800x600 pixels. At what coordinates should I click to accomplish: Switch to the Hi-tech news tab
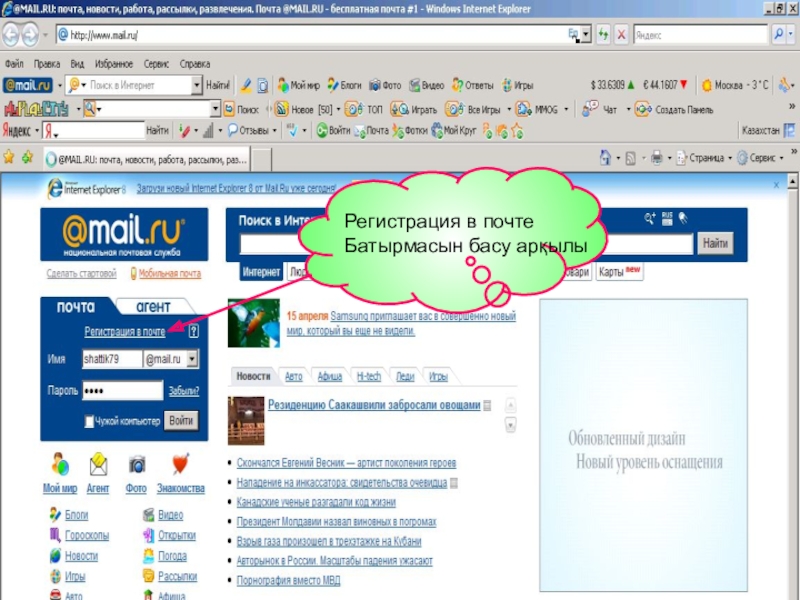369,377
